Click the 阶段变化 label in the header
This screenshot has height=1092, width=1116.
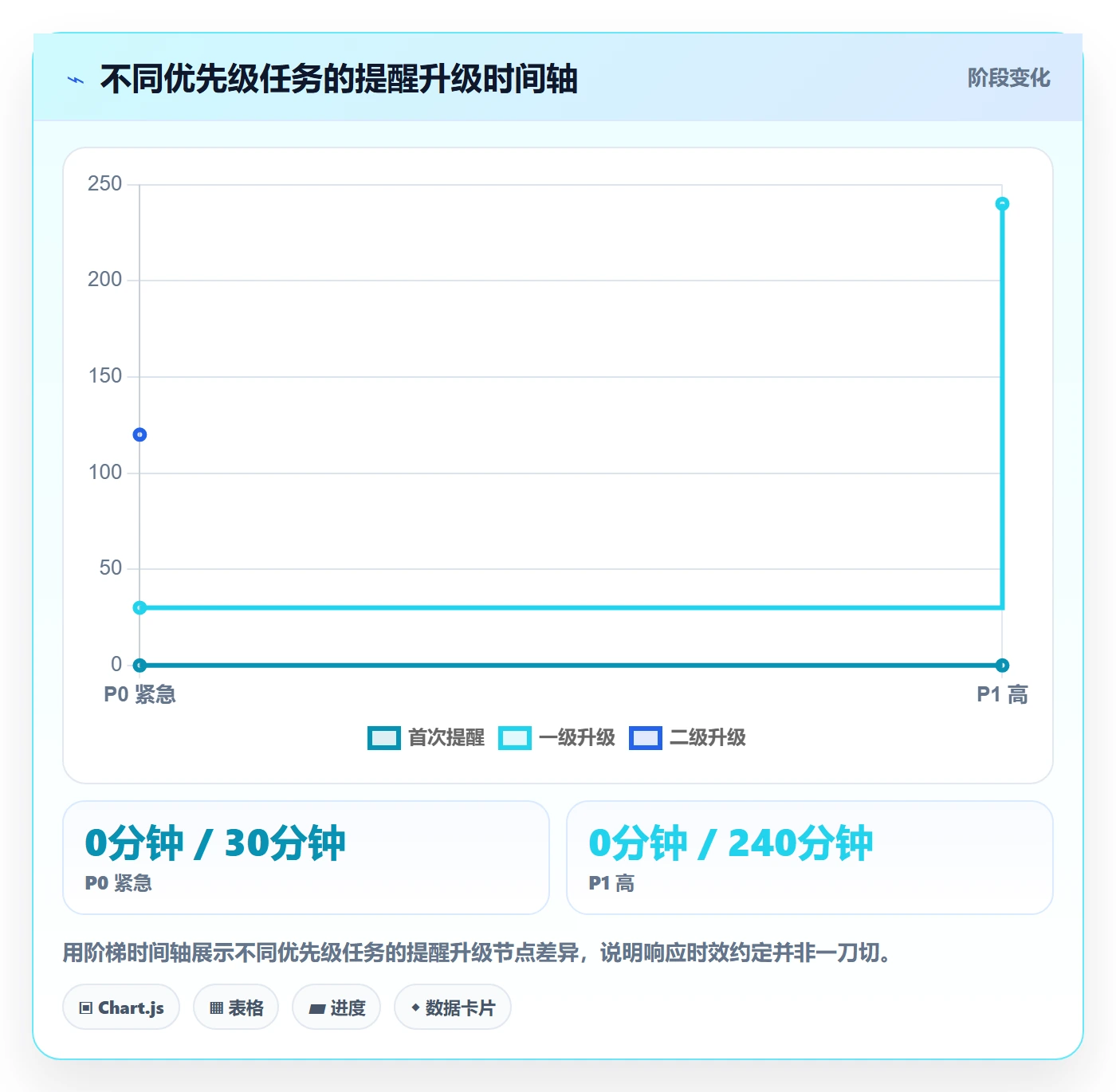1008,78
